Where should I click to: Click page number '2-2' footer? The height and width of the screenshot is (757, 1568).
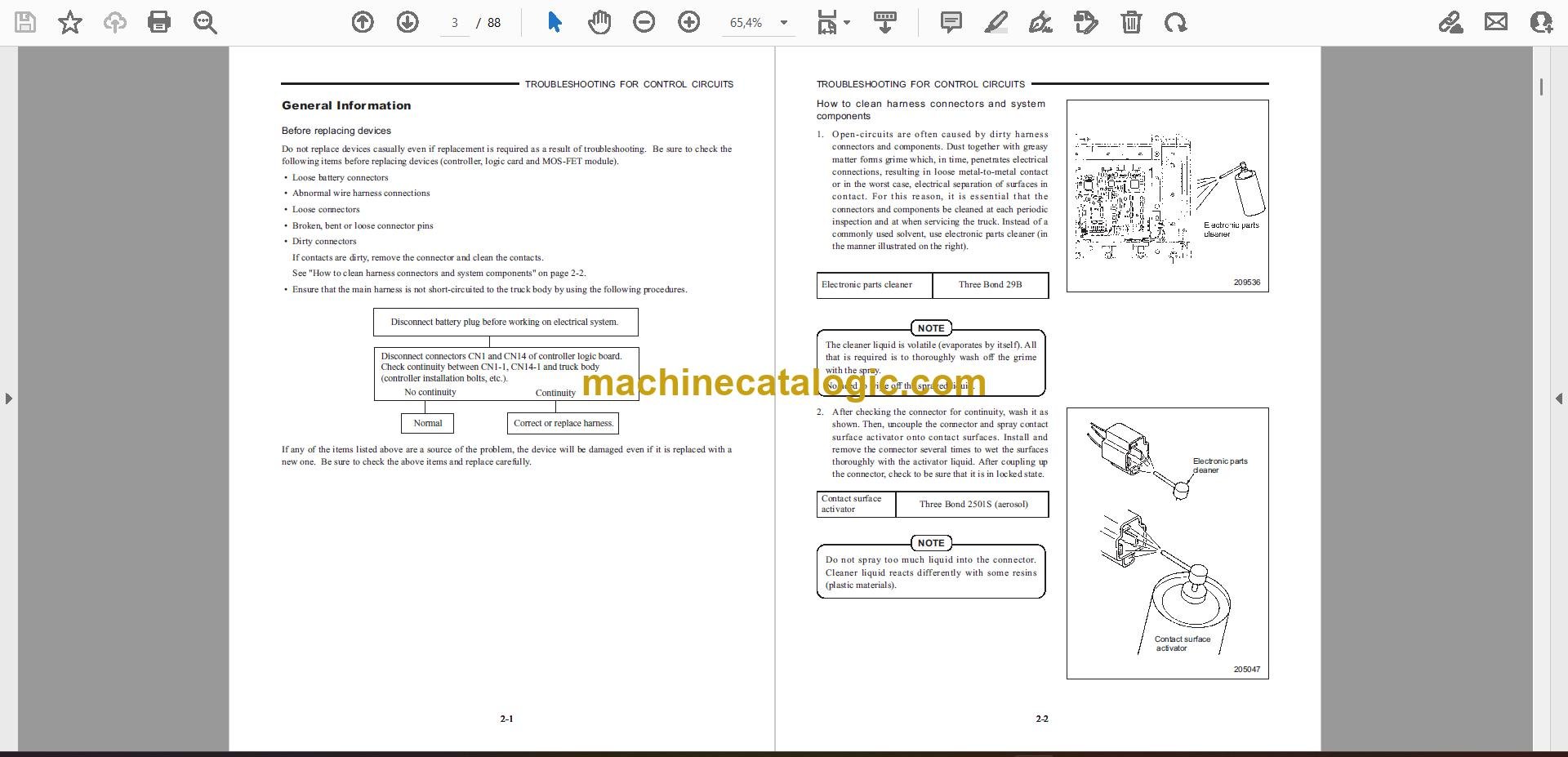[1042, 719]
